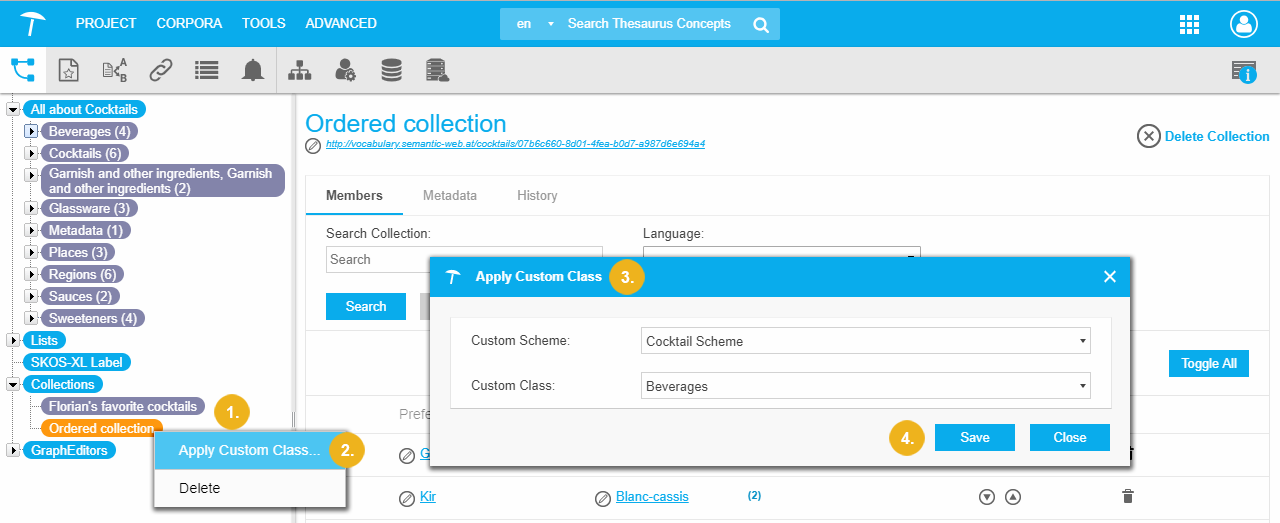Open the Custom Scheme dropdown
1280x523 pixels.
tap(866, 341)
